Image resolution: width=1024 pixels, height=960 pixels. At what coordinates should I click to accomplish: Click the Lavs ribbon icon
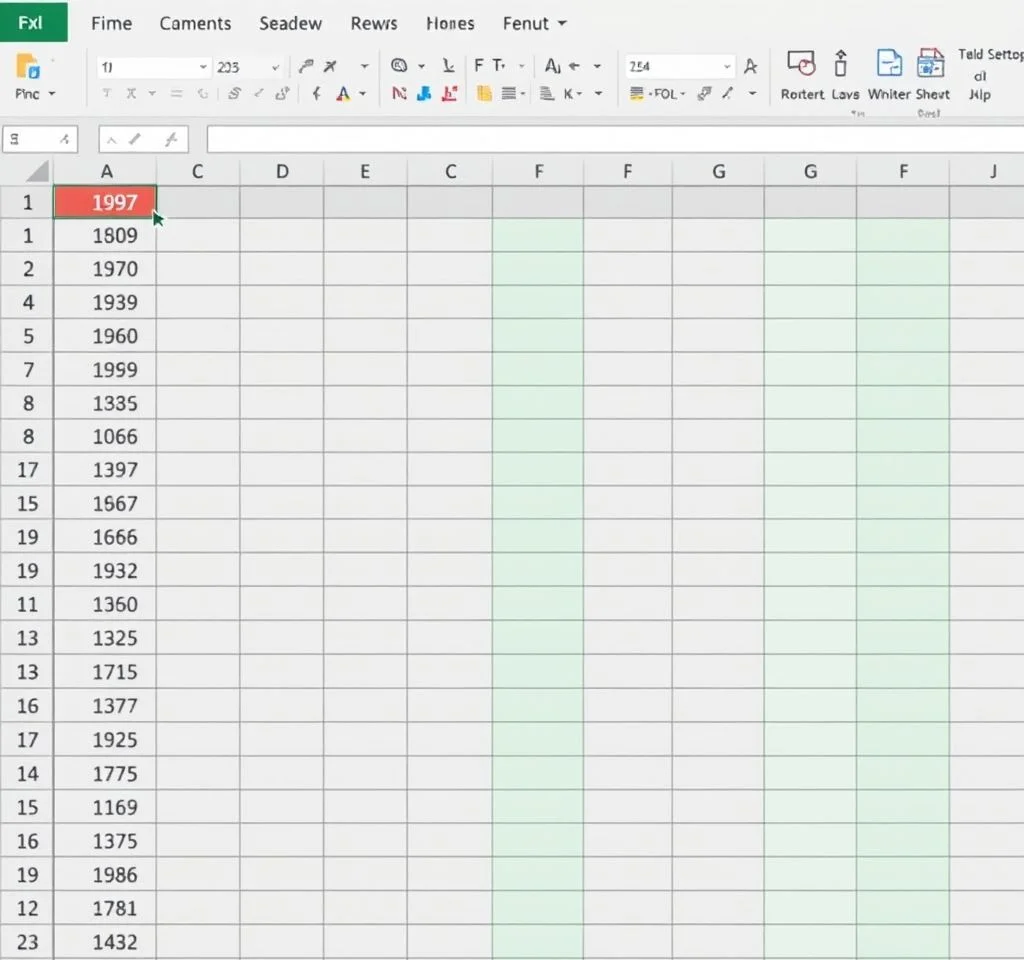click(x=841, y=65)
